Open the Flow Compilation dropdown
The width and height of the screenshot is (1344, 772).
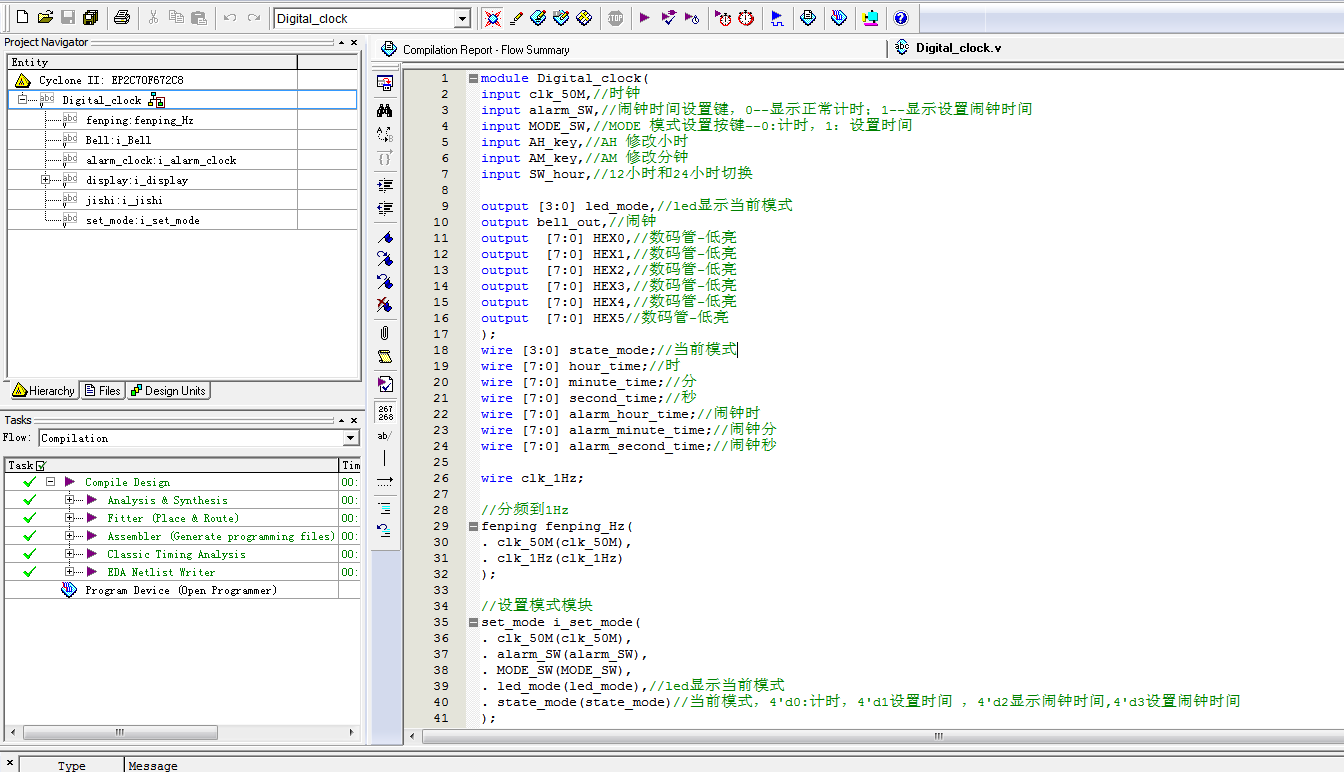350,438
